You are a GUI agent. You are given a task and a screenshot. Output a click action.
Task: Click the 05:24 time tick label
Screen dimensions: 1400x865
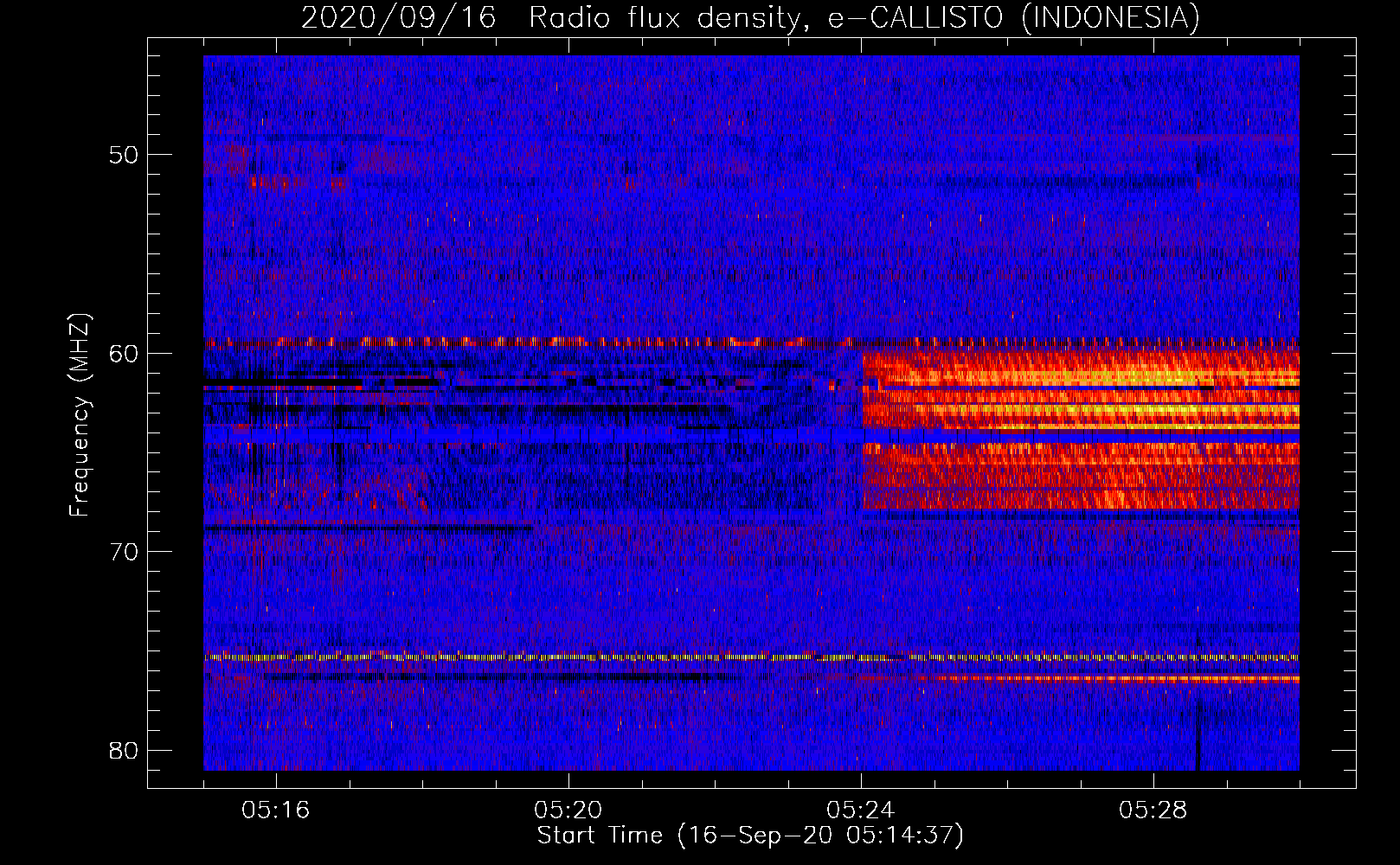tap(861, 811)
